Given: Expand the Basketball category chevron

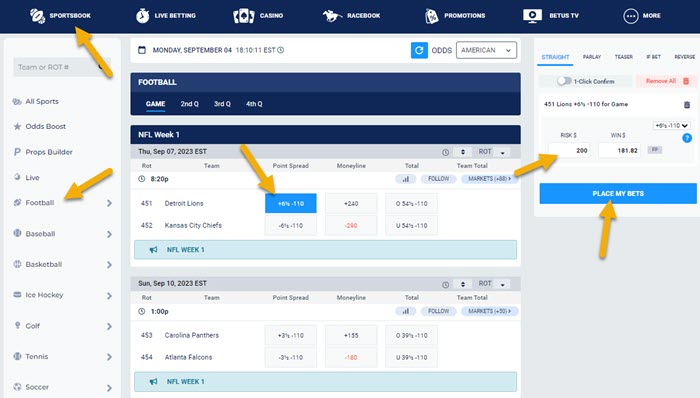Looking at the screenshot, I should pos(109,265).
